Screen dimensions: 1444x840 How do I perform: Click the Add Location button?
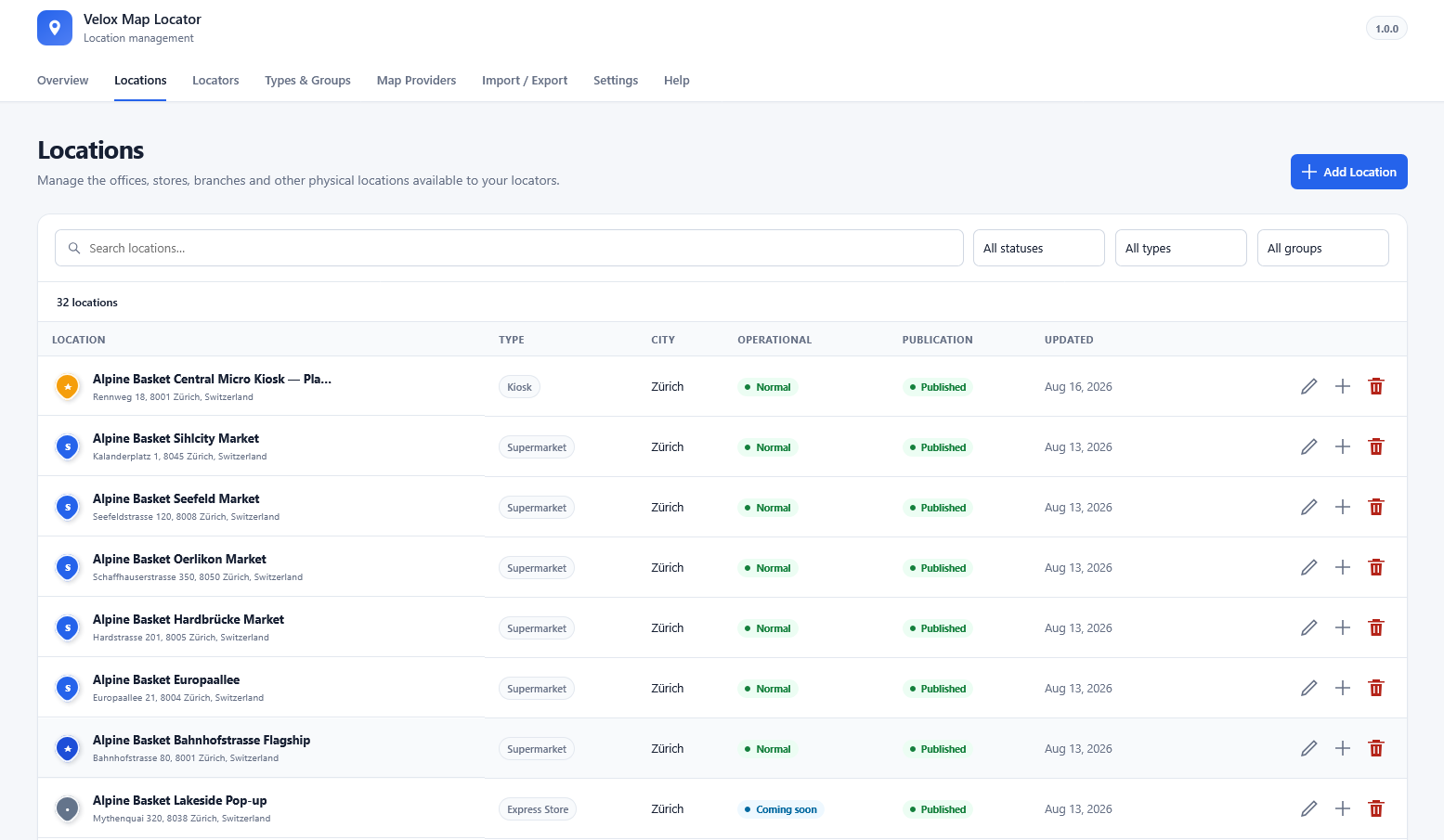click(x=1349, y=172)
